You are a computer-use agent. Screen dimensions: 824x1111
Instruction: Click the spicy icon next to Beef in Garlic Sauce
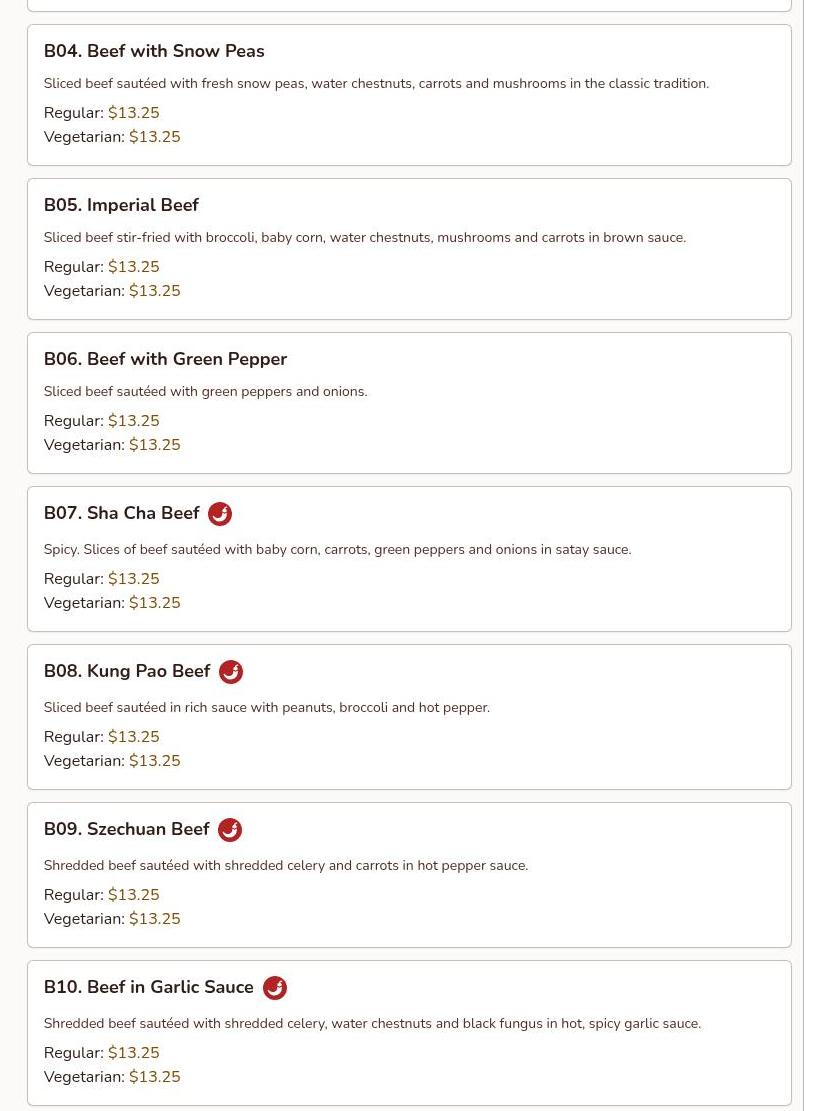pyautogui.click(x=275, y=988)
